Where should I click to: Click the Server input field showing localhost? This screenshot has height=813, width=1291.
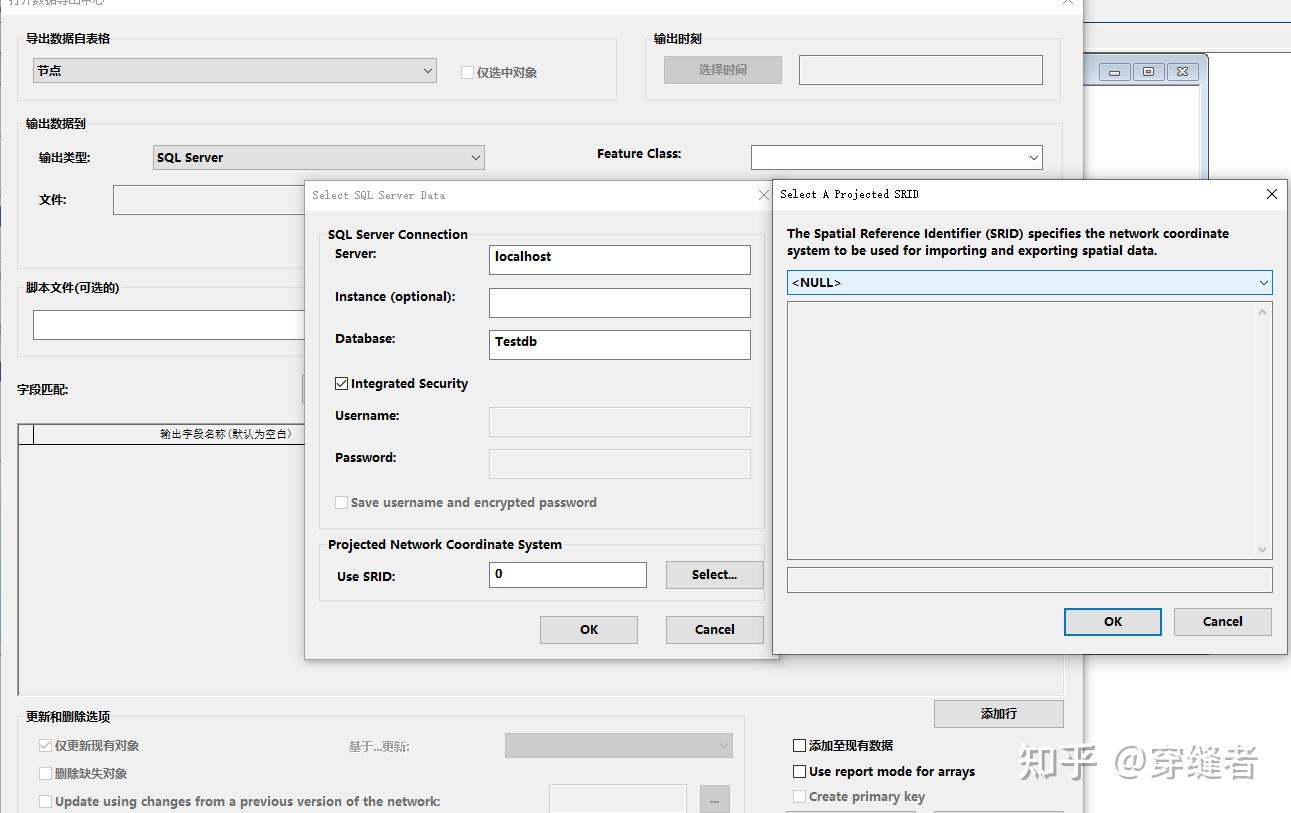[x=619, y=259]
